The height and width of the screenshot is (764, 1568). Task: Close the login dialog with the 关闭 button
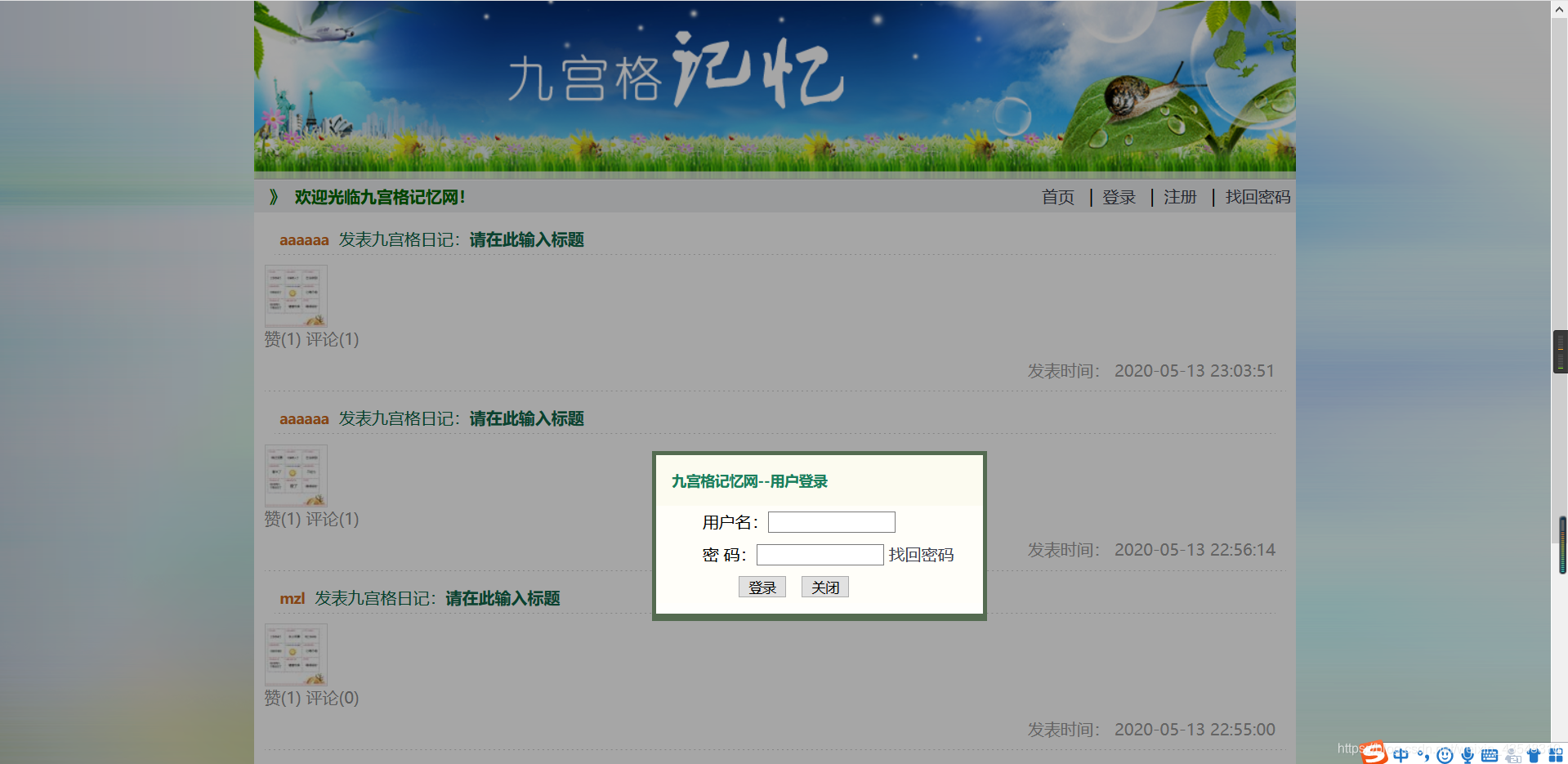point(824,587)
